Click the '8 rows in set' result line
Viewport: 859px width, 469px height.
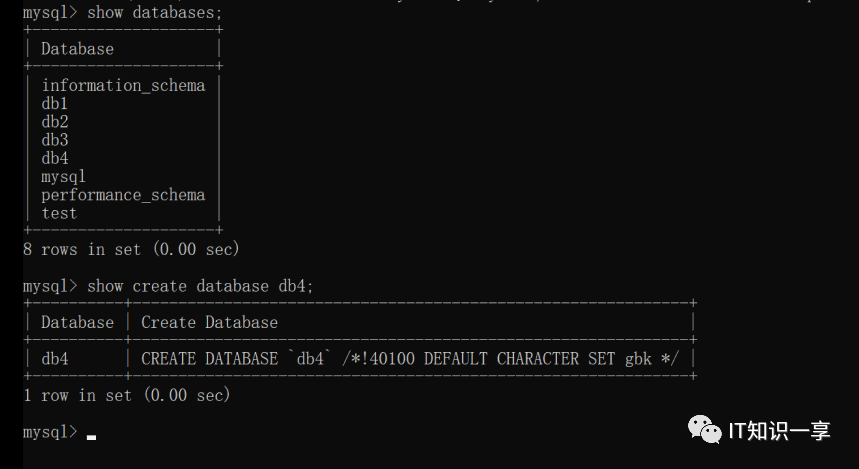coord(131,249)
